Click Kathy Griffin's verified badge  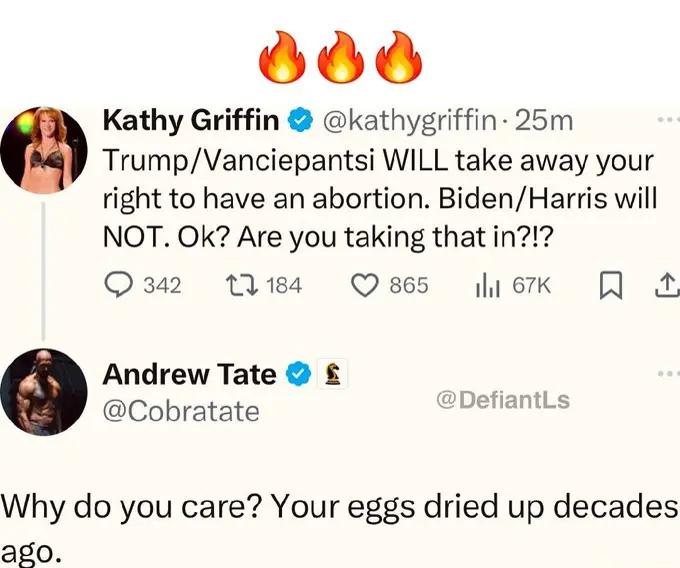297,122
